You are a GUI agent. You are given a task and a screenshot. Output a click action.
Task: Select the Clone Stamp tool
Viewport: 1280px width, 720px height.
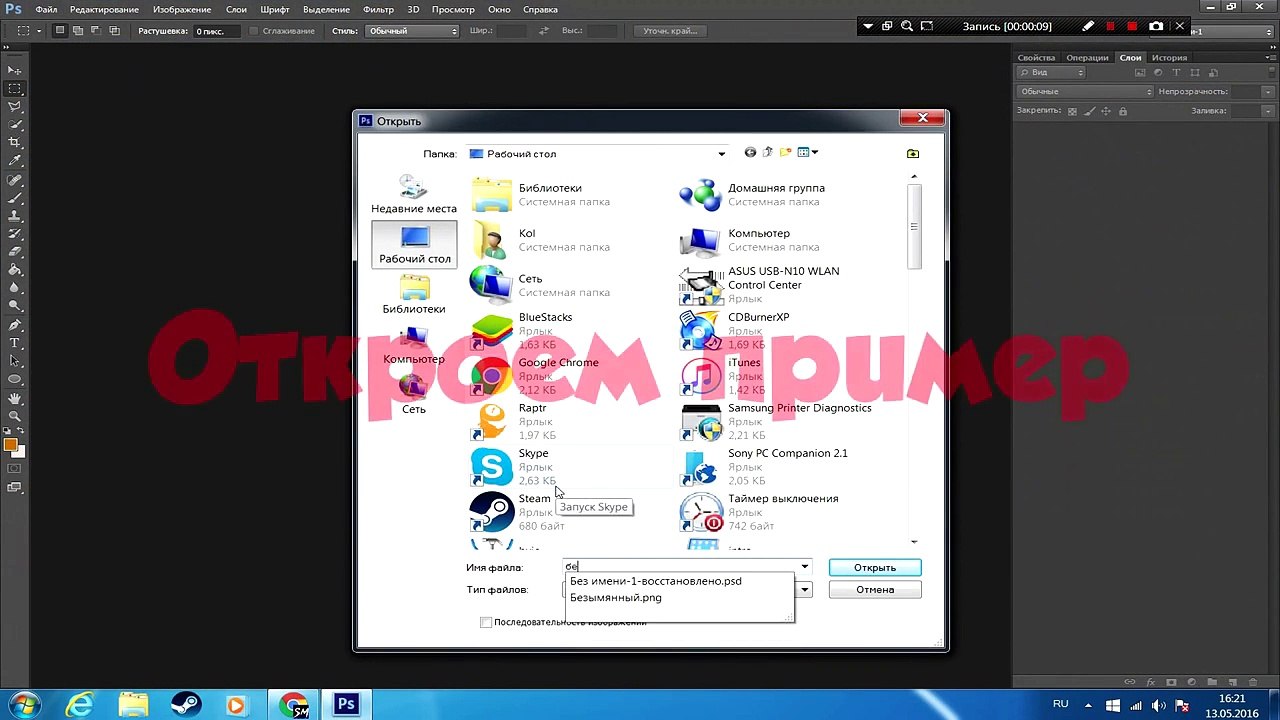point(15,215)
